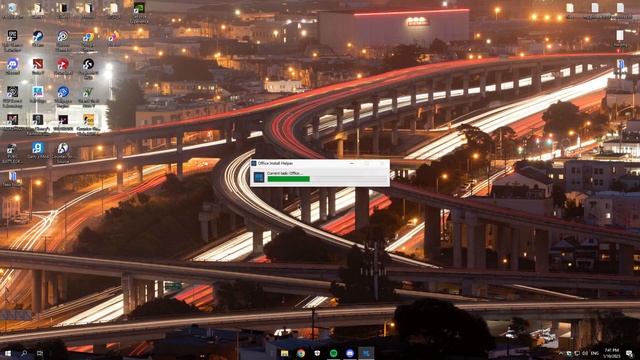Click the large Windows icon beside the progress bar
640x360 pixels.
(259, 177)
